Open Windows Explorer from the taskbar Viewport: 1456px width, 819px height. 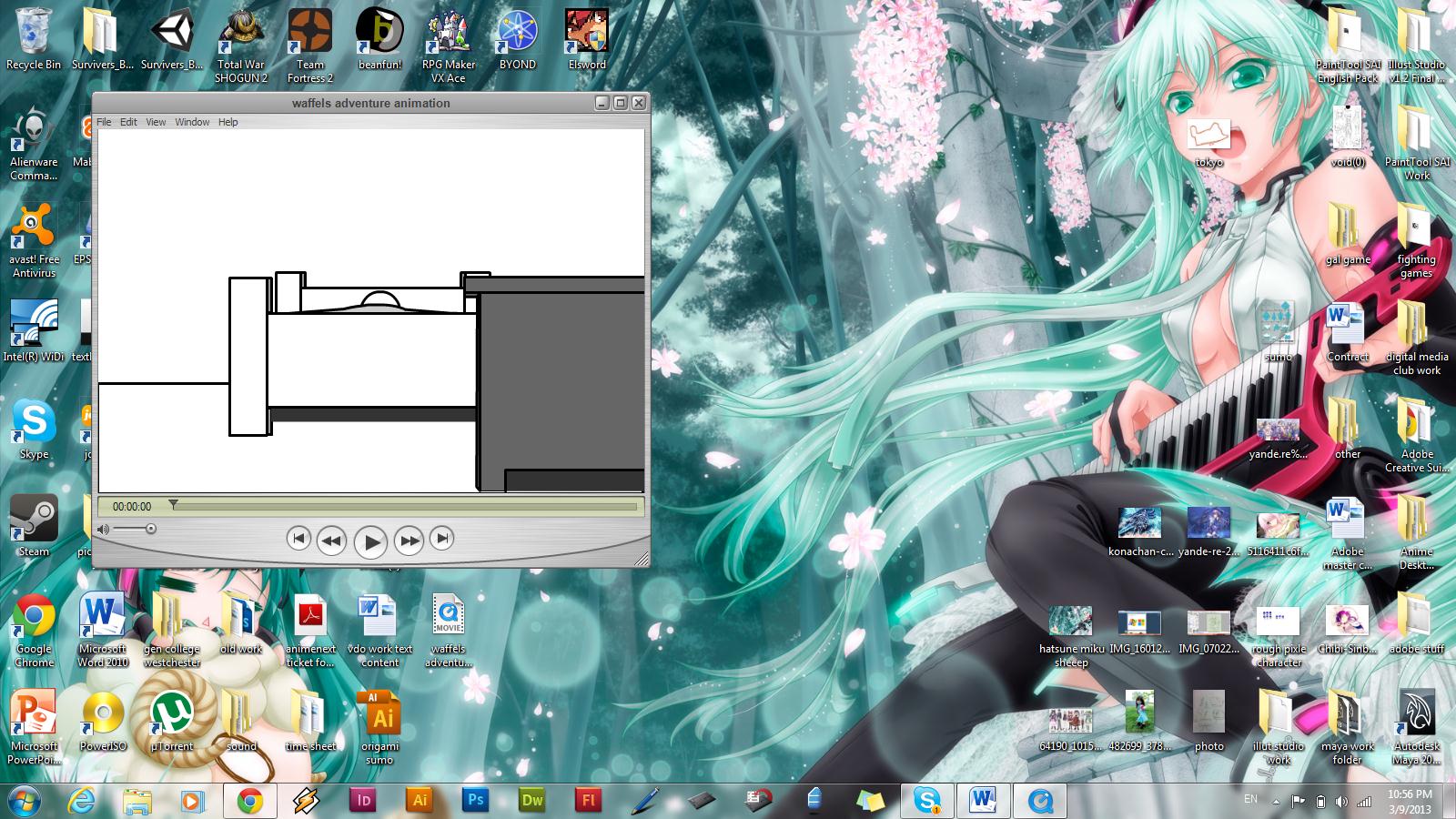136,801
